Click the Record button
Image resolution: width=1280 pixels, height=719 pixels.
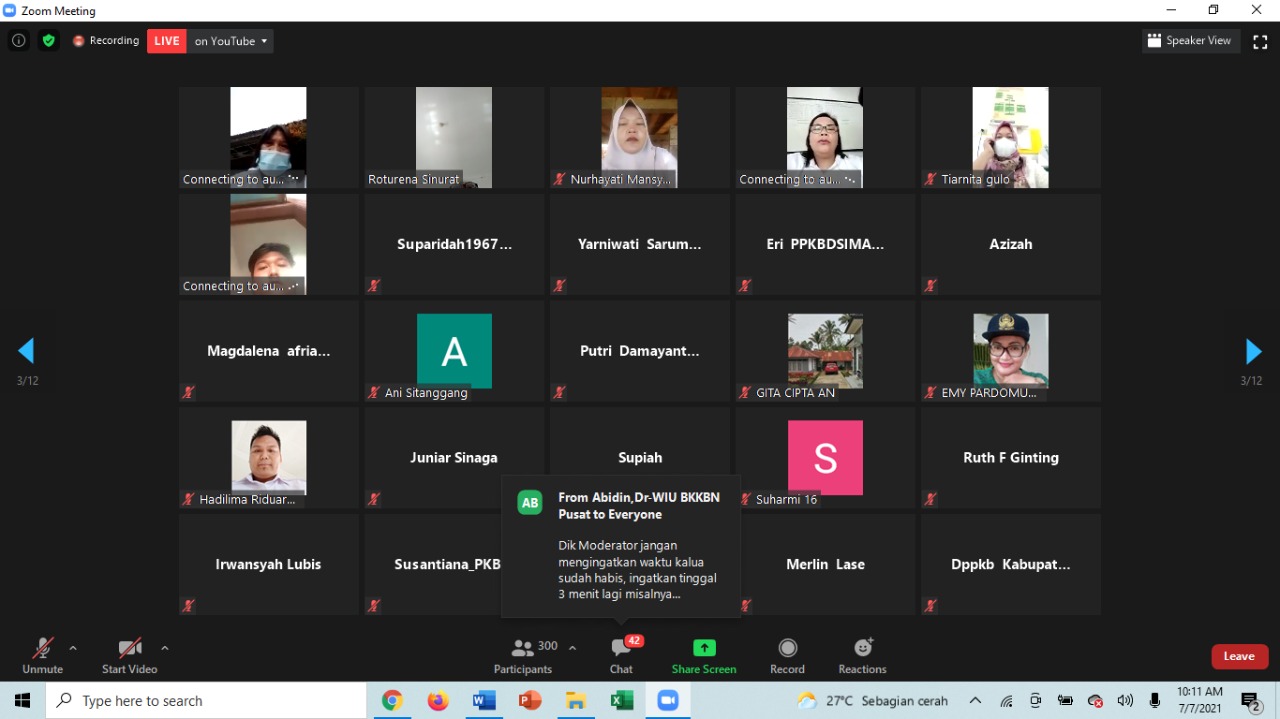click(787, 655)
